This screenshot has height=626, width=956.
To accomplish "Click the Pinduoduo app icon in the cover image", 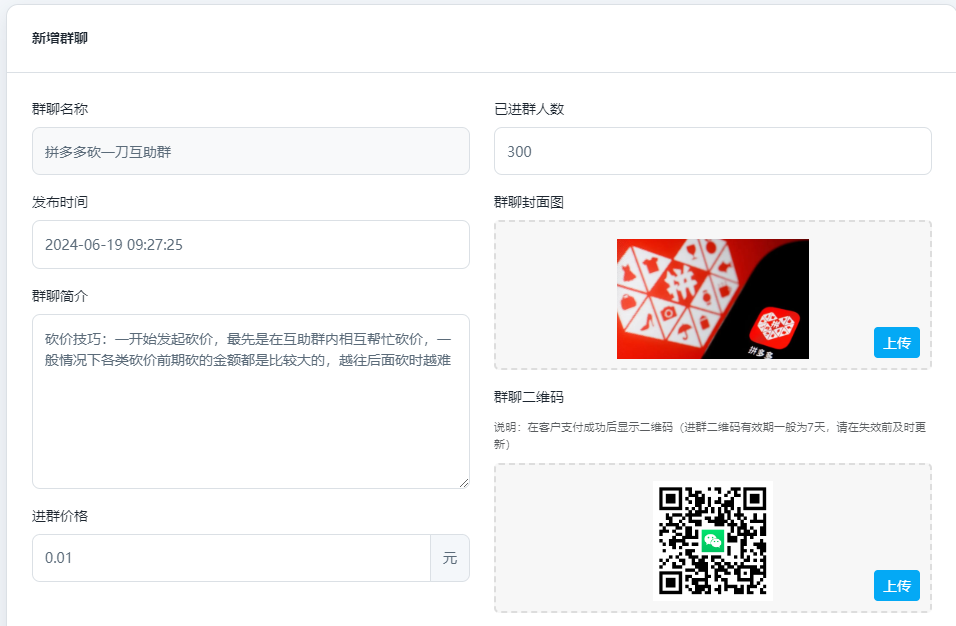I will [775, 327].
